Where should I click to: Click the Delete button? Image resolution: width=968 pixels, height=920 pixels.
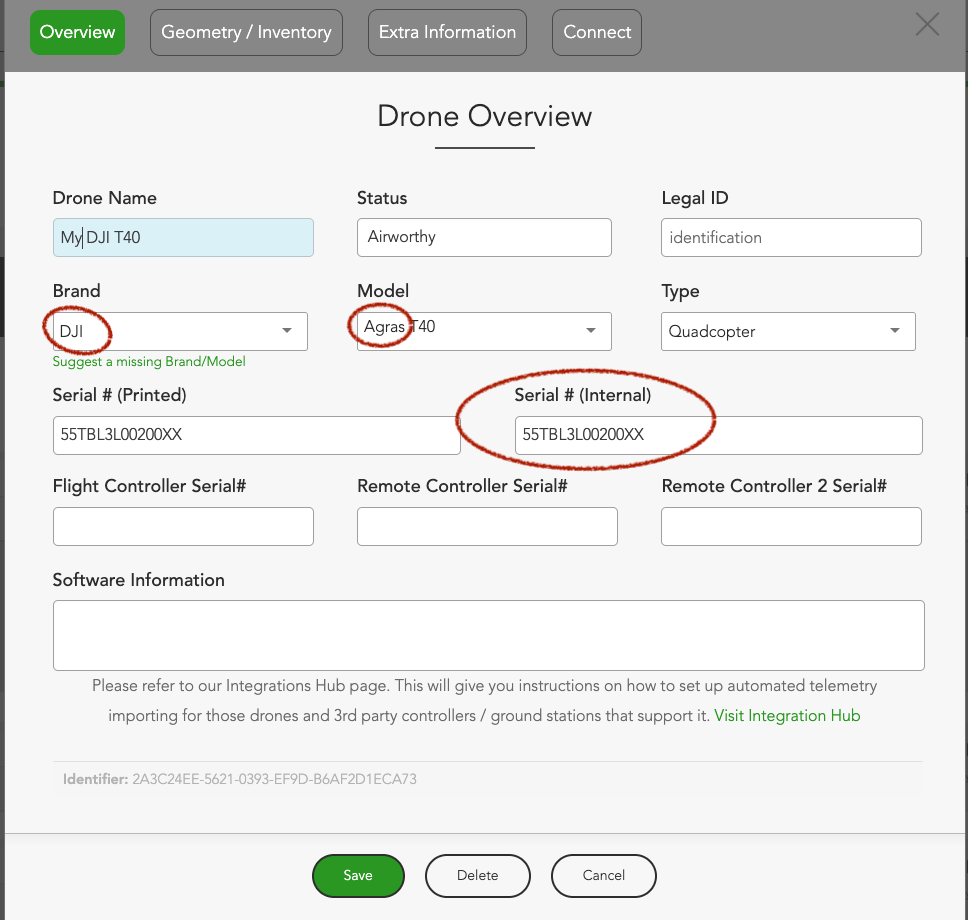coord(478,876)
